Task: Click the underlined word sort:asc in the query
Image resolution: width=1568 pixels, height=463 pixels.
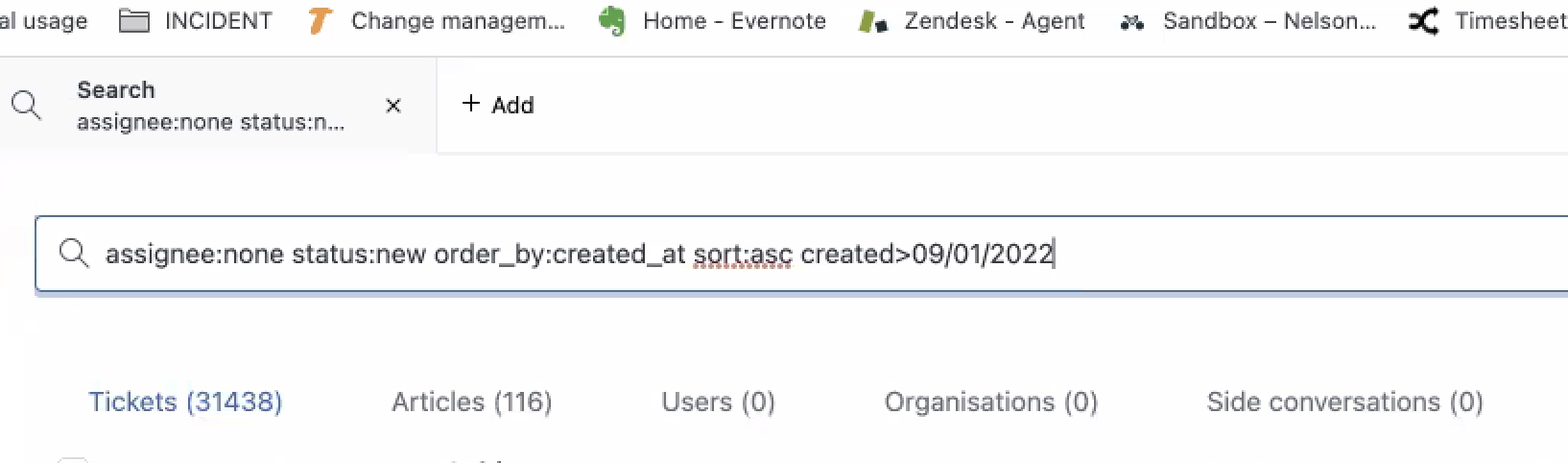Action: [743, 255]
